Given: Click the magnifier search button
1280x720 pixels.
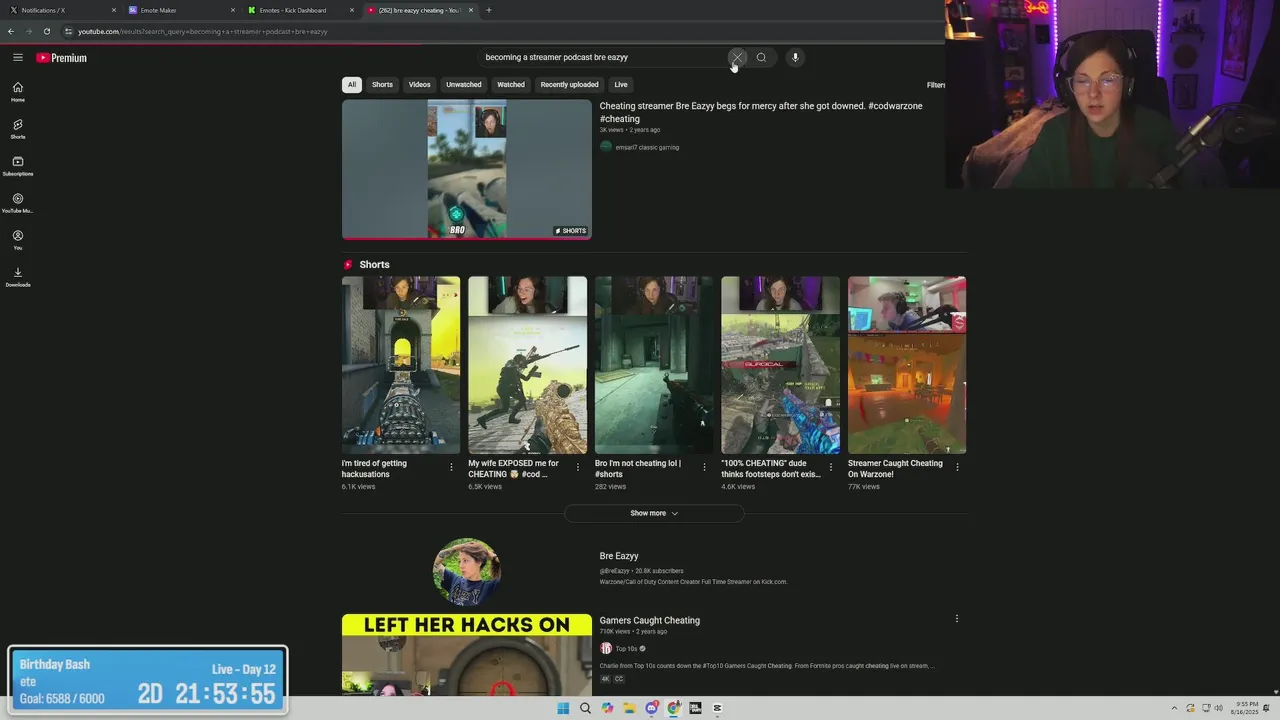Looking at the screenshot, I should 761,57.
